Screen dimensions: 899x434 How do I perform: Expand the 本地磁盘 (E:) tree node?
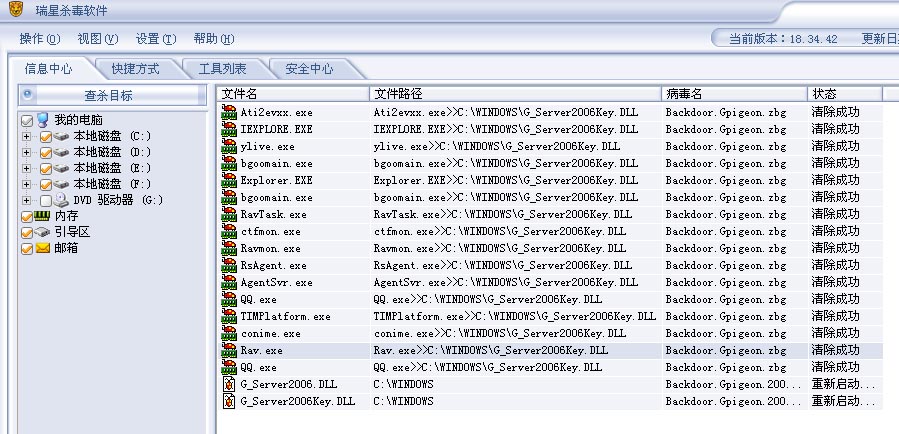coord(26,169)
